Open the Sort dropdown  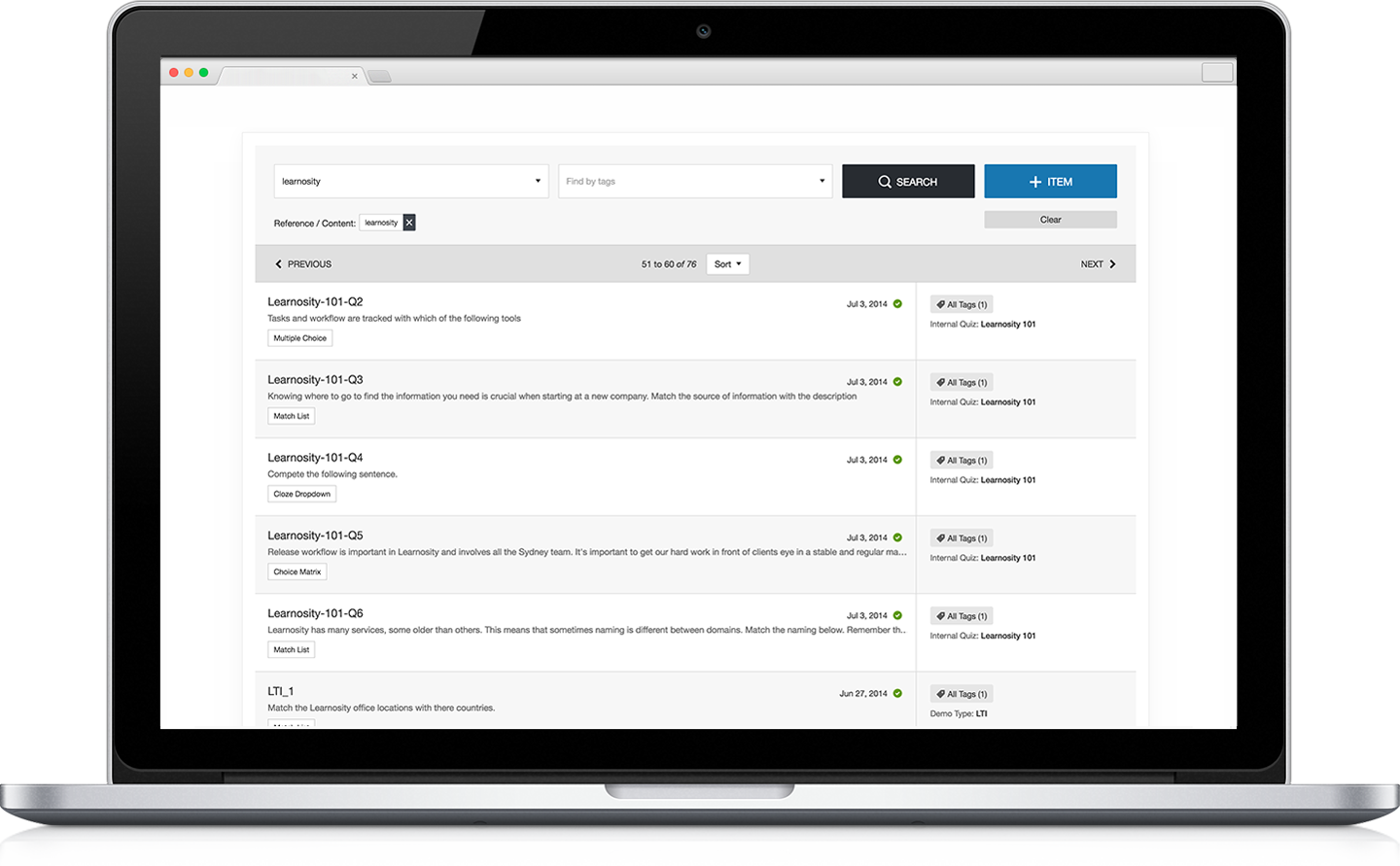pyautogui.click(x=727, y=264)
